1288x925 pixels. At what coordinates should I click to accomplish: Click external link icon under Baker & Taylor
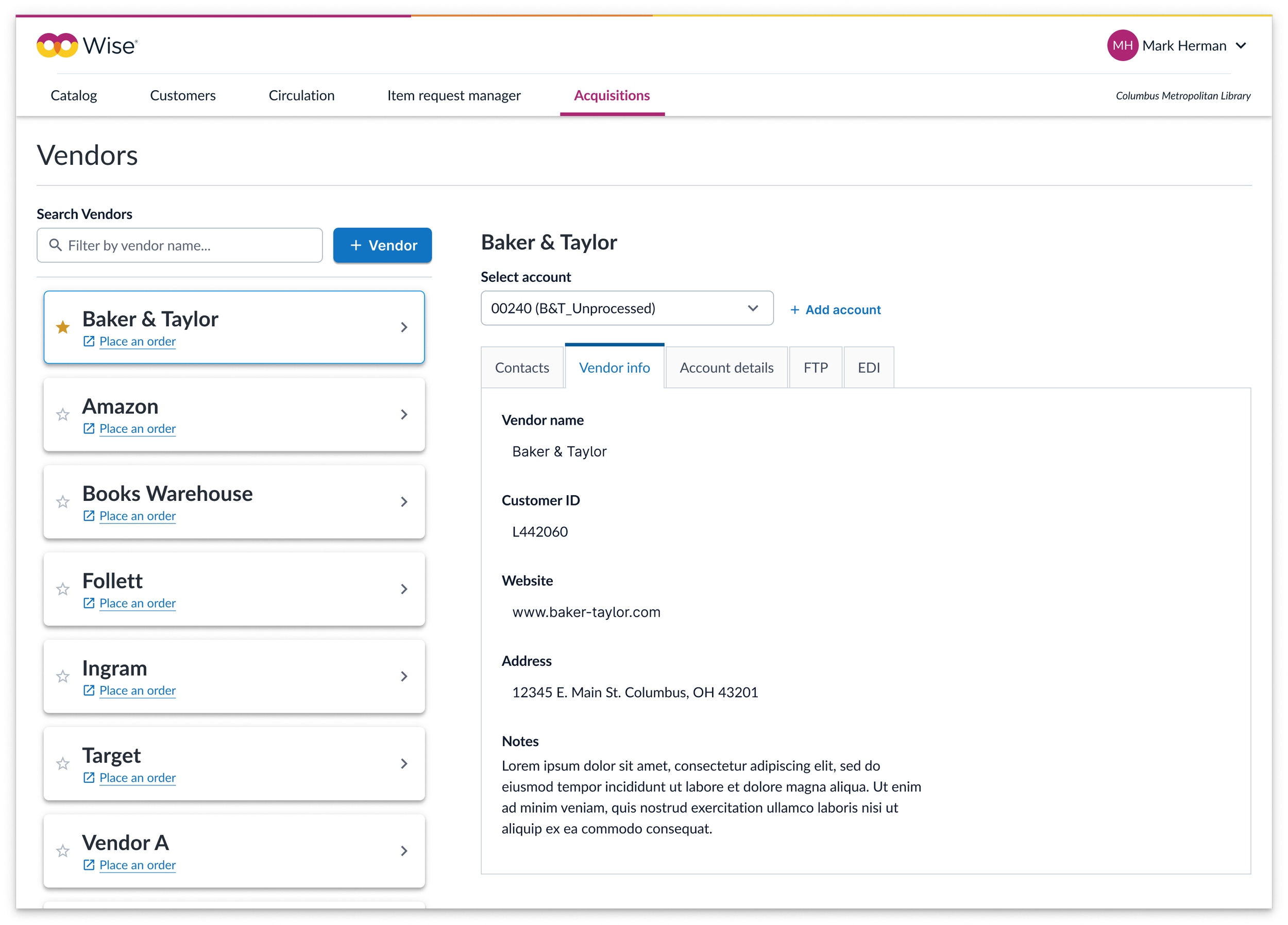(89, 341)
